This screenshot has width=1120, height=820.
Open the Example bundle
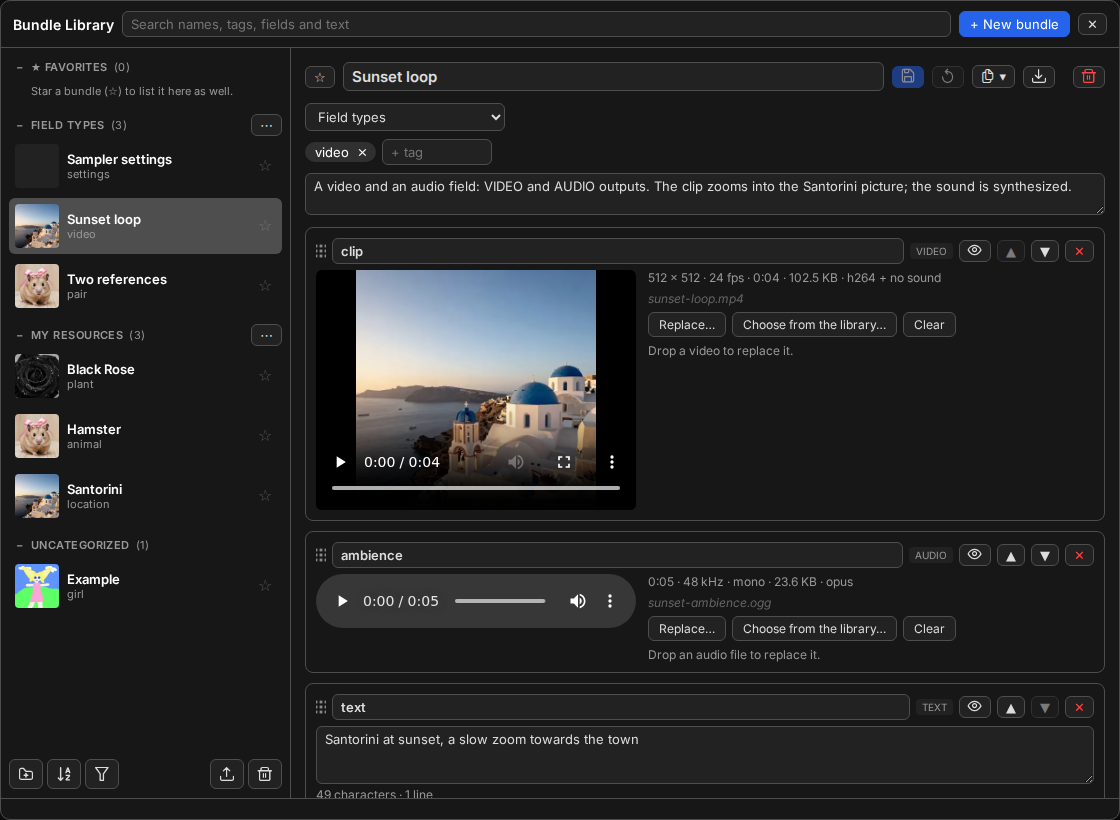pos(145,586)
